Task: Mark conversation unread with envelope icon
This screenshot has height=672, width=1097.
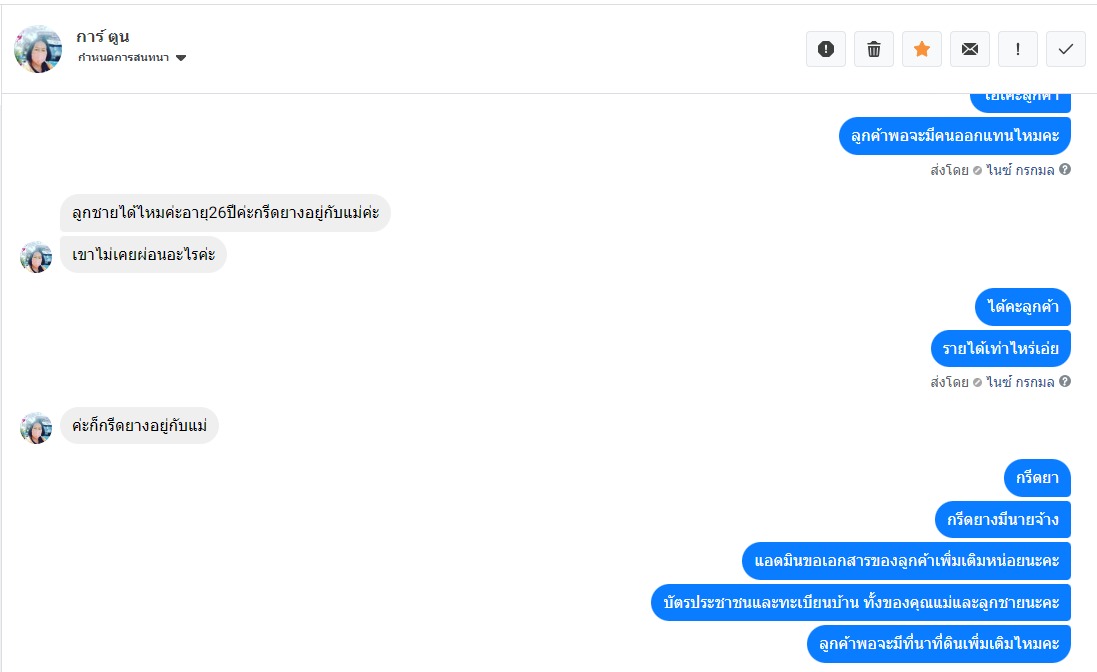Action: [970, 49]
